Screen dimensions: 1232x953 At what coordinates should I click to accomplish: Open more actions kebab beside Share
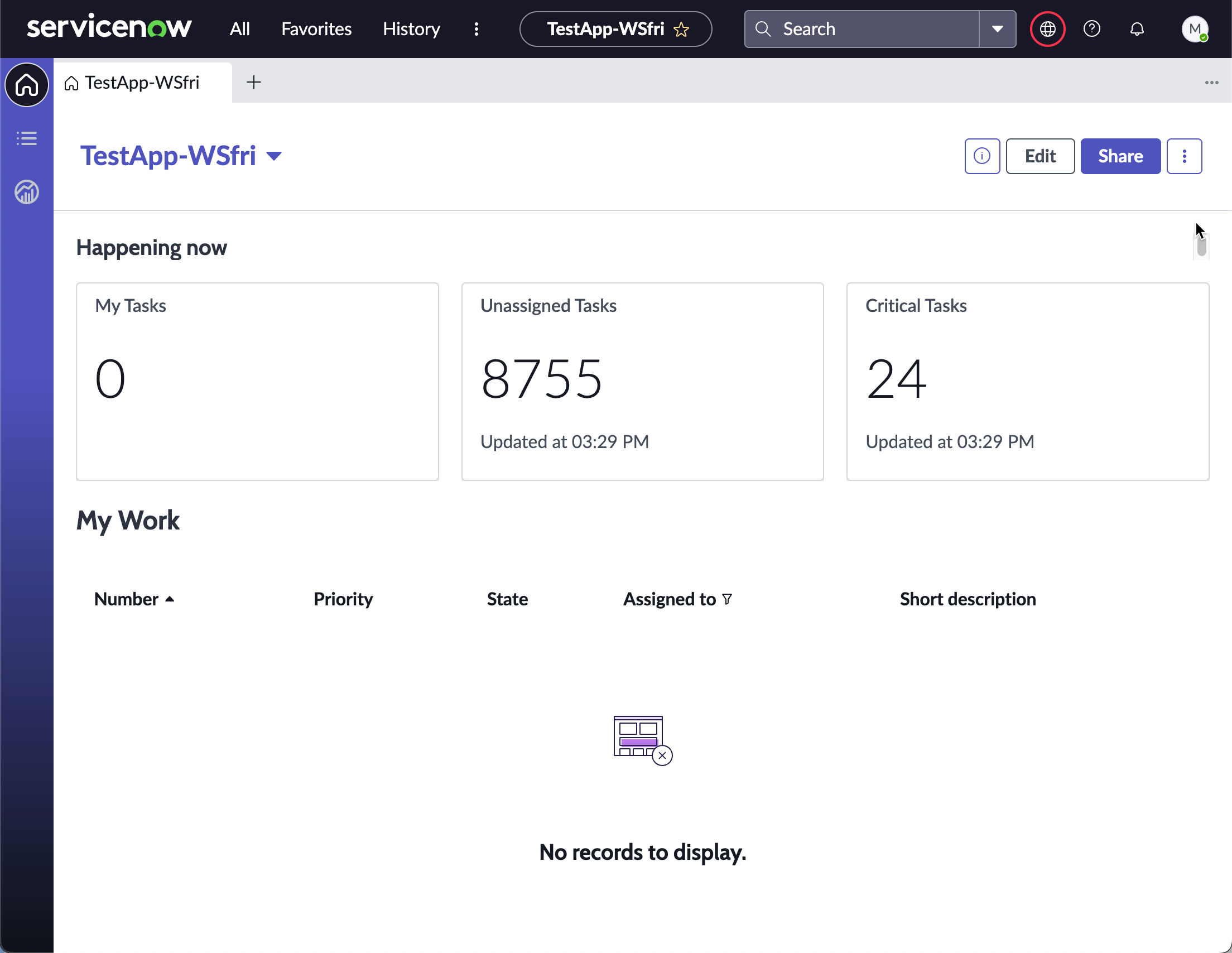coord(1184,156)
